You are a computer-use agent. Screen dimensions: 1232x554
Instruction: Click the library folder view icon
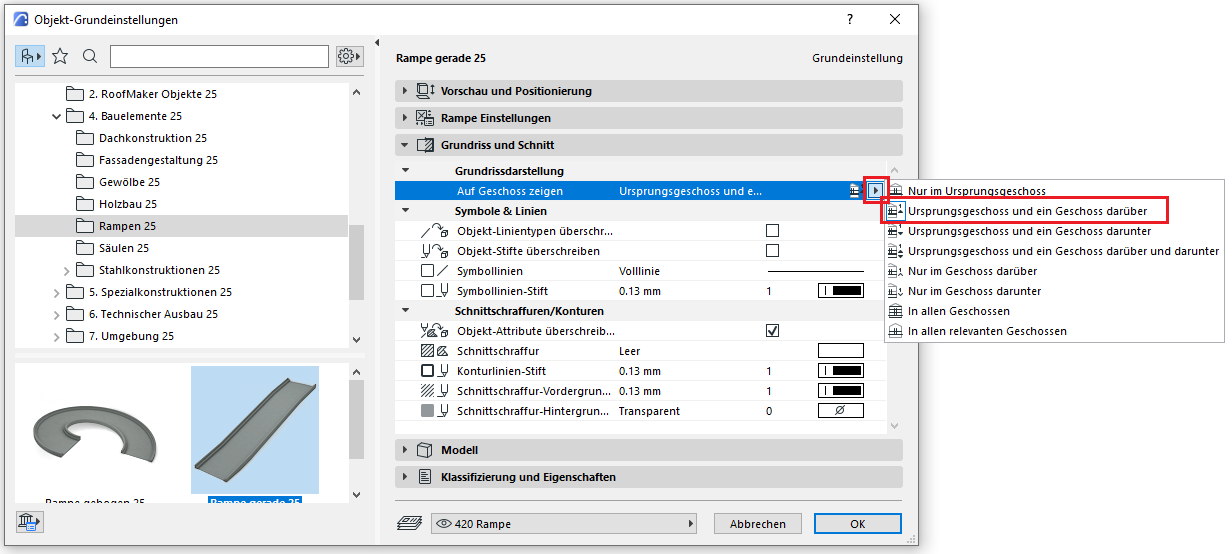[30, 57]
